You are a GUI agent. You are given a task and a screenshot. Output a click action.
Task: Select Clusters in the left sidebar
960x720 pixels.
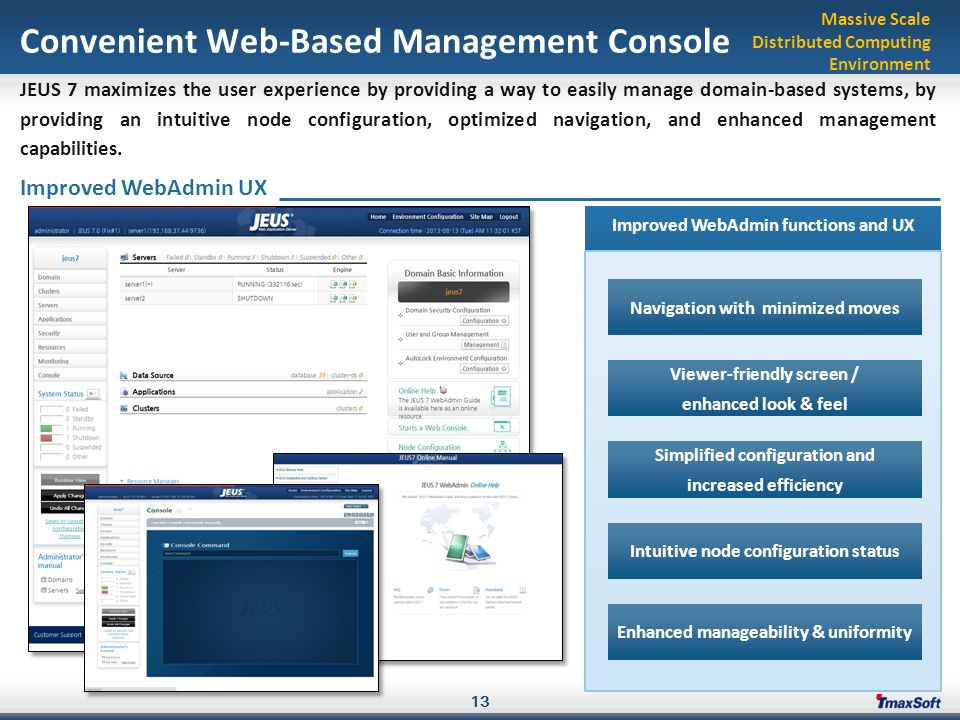tap(70, 291)
